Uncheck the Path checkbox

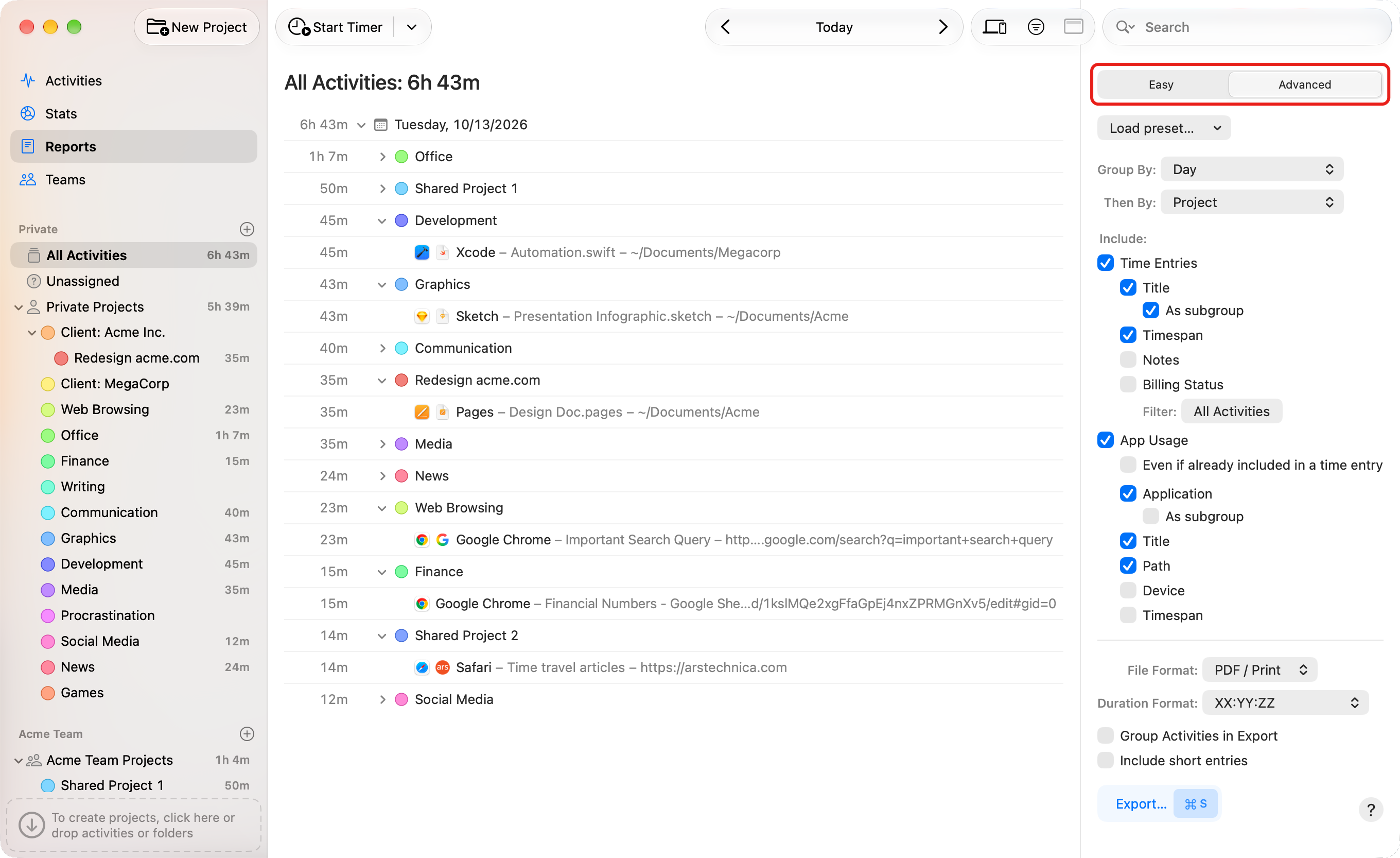[x=1128, y=565]
